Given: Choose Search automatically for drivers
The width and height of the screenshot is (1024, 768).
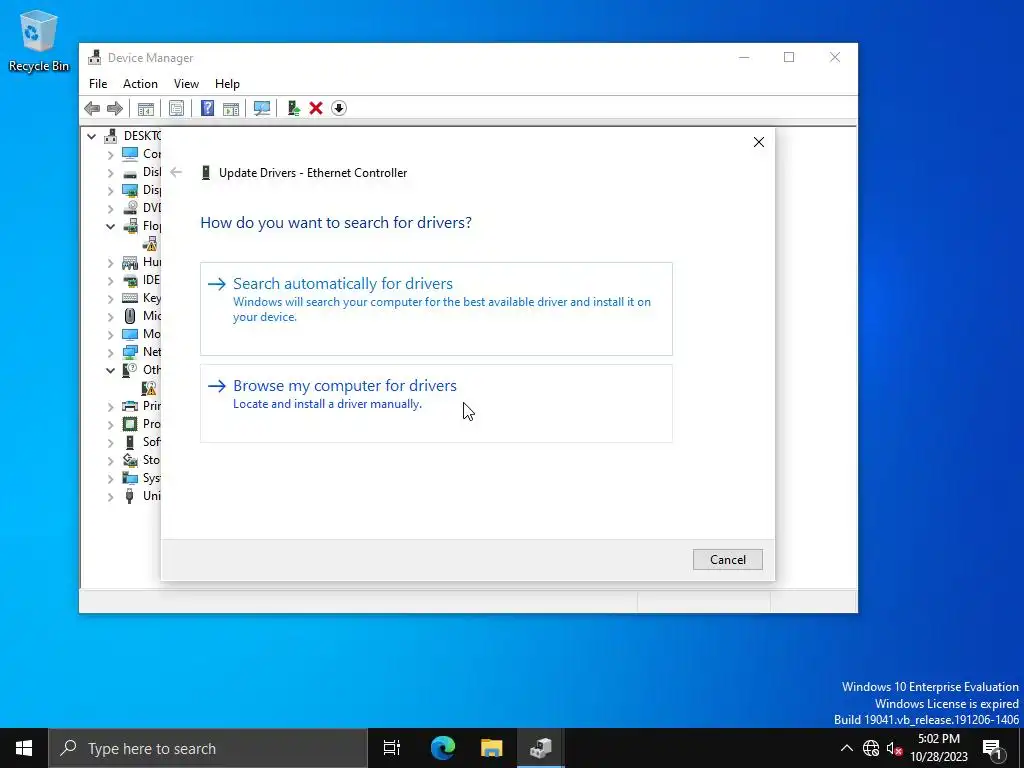Looking at the screenshot, I should click(x=436, y=309).
